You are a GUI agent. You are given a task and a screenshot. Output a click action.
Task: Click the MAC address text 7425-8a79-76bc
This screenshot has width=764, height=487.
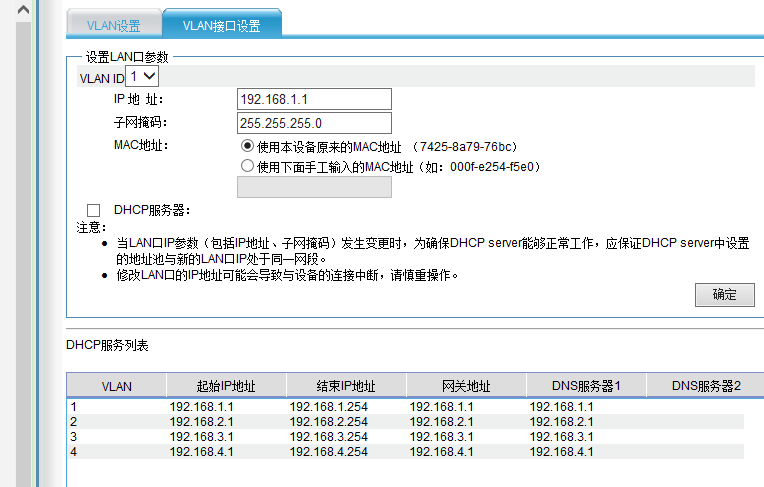tap(466, 147)
